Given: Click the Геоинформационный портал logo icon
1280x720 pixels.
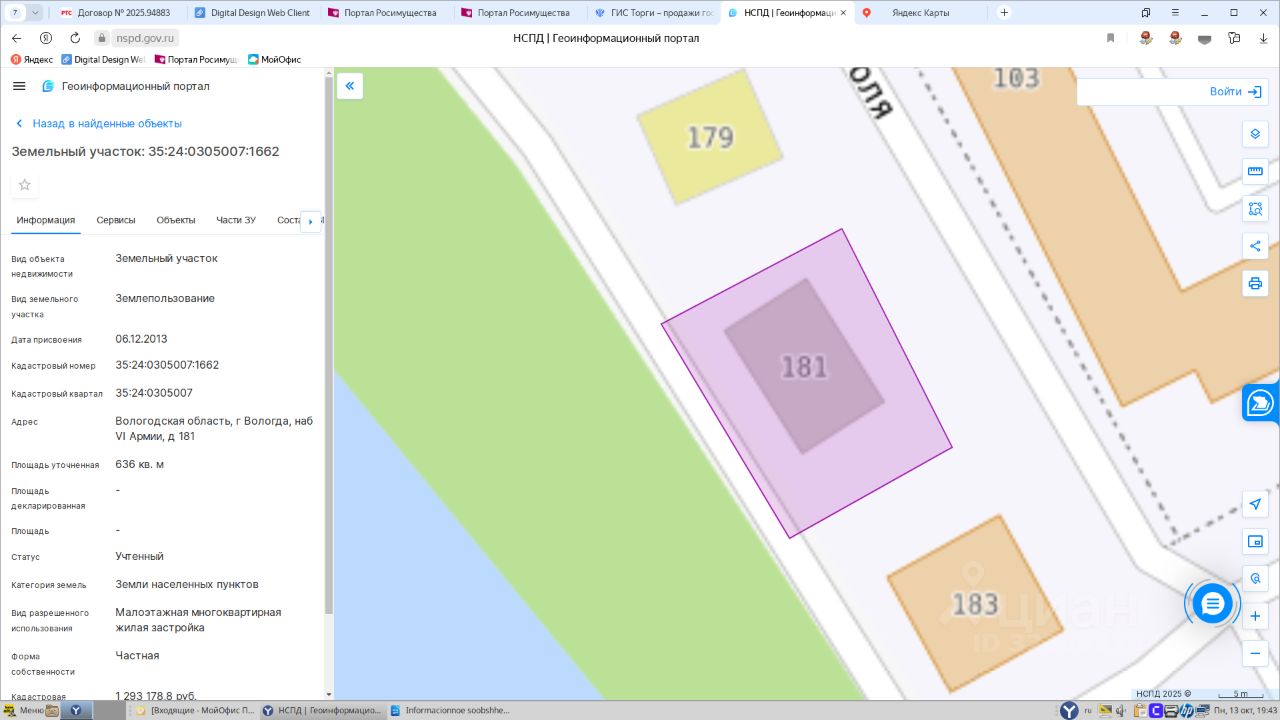Looking at the screenshot, I should 47,86.
